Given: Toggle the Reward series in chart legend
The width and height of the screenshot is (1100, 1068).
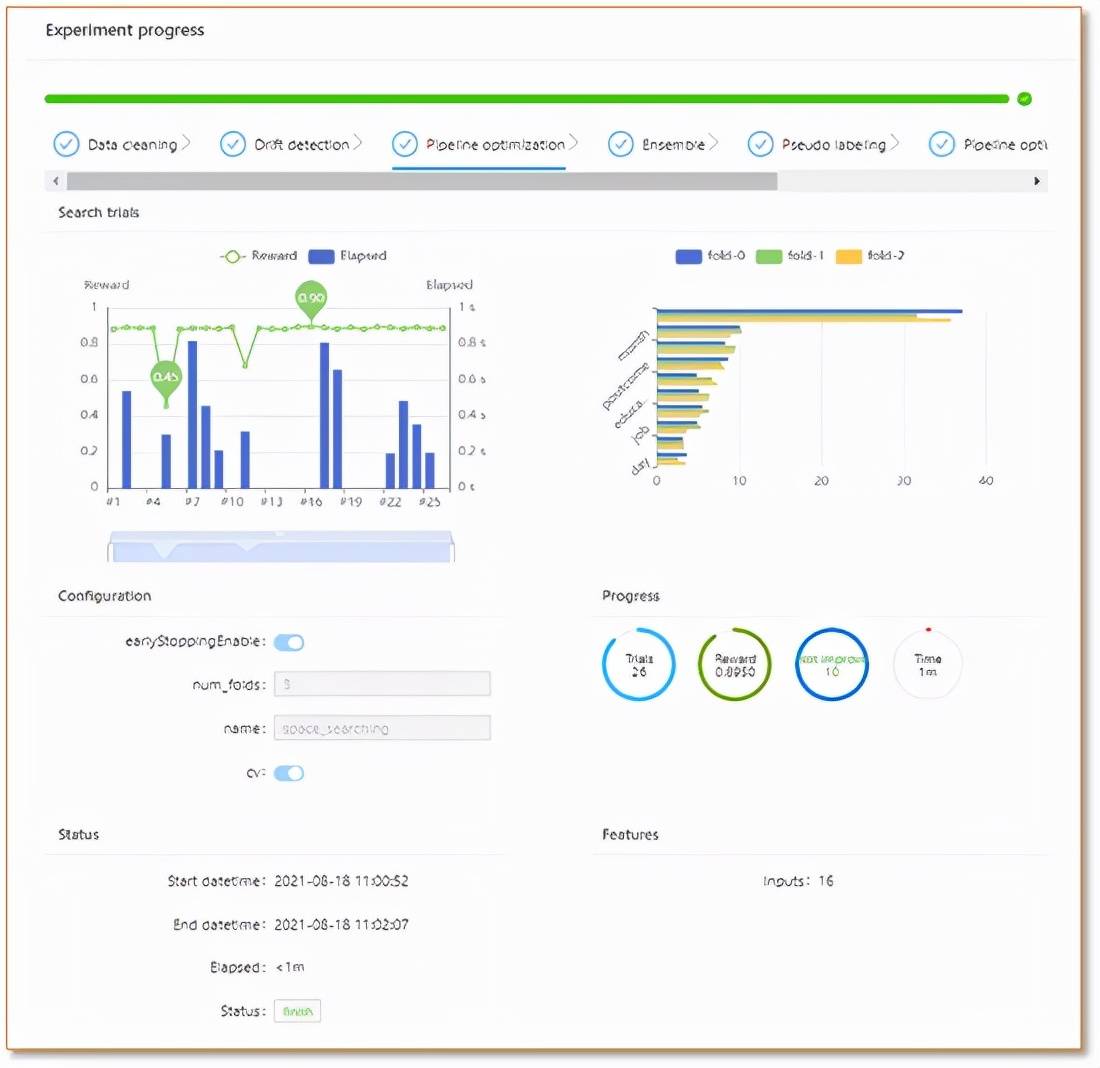Looking at the screenshot, I should pos(259,256).
